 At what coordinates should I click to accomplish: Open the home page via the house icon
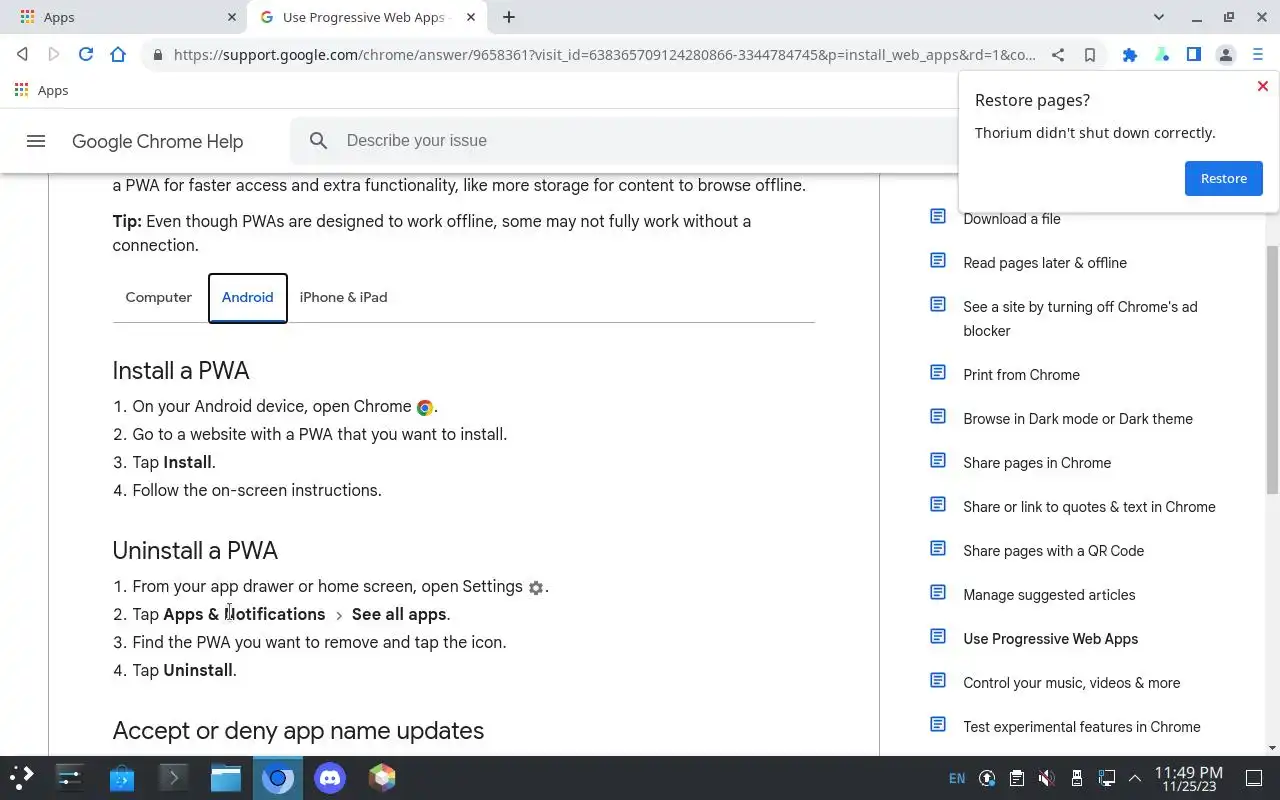coord(118,55)
